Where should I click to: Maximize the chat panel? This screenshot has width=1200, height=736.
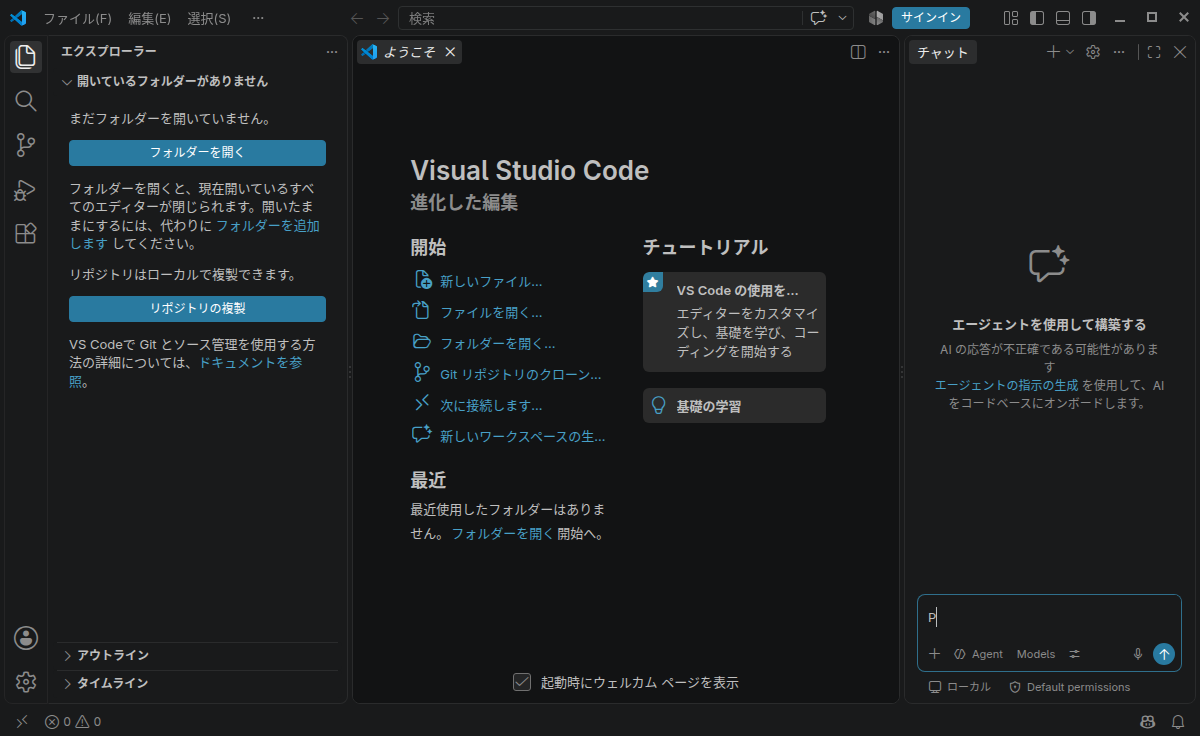1154,52
